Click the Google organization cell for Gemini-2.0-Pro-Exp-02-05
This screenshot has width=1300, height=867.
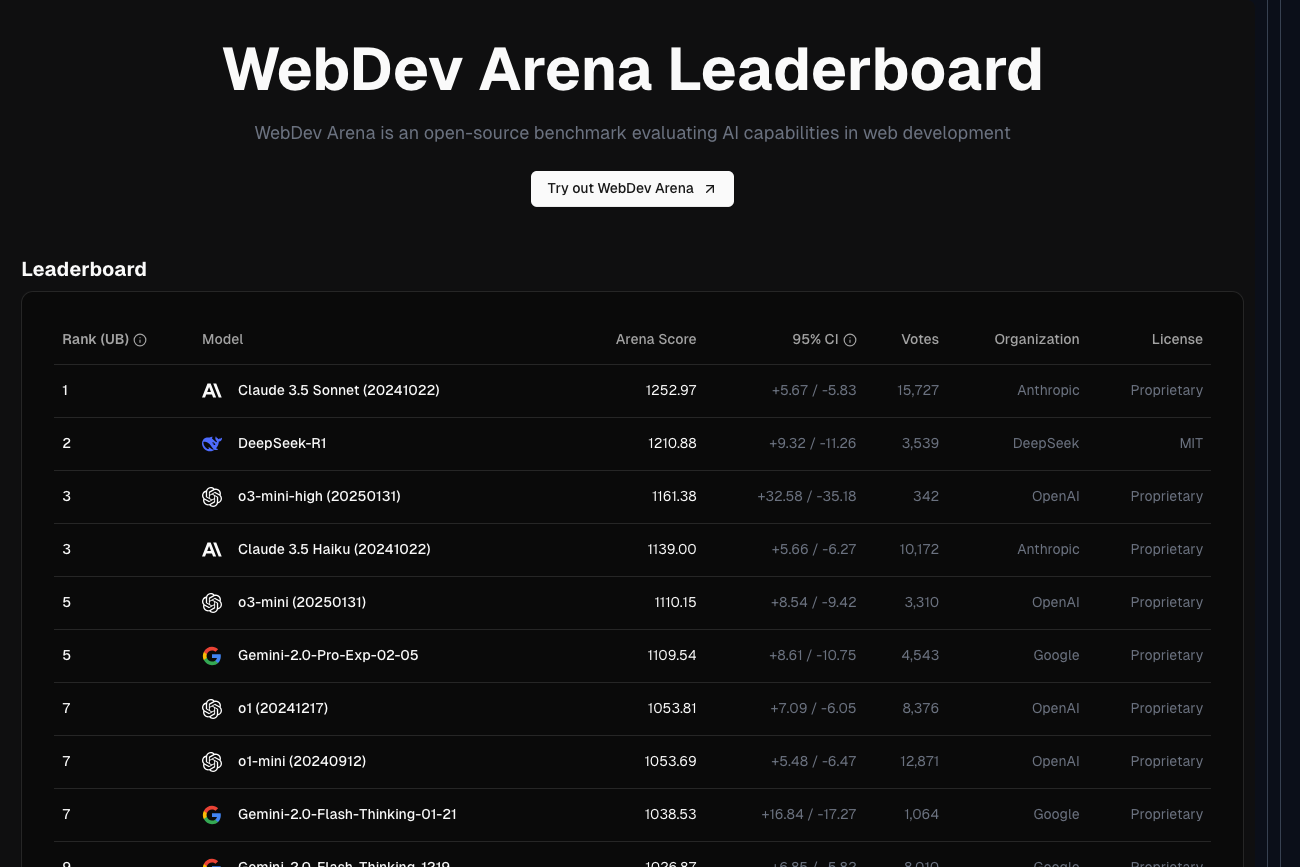click(1056, 656)
